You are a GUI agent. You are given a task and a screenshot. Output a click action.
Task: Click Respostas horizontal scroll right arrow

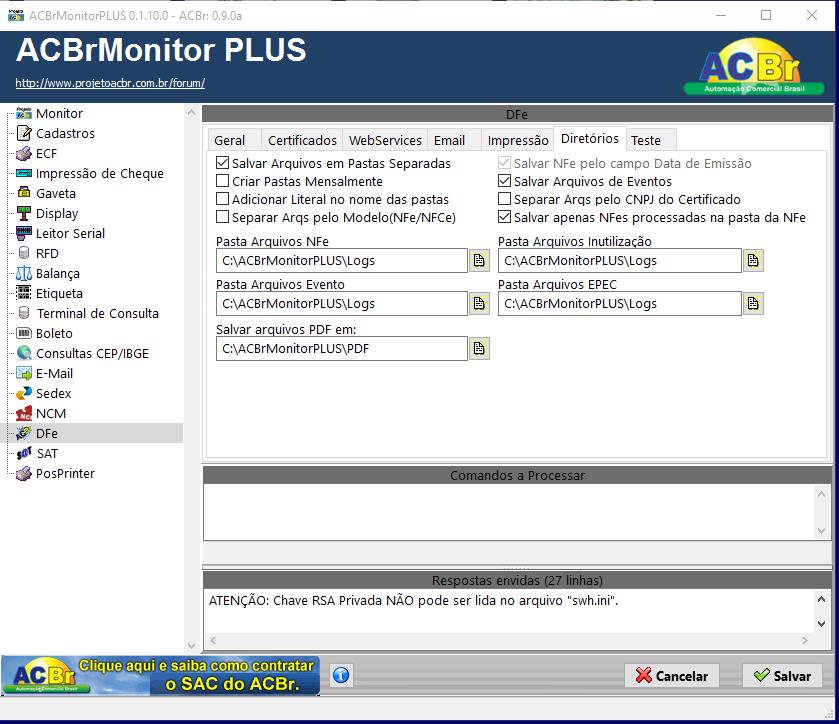tap(804, 640)
